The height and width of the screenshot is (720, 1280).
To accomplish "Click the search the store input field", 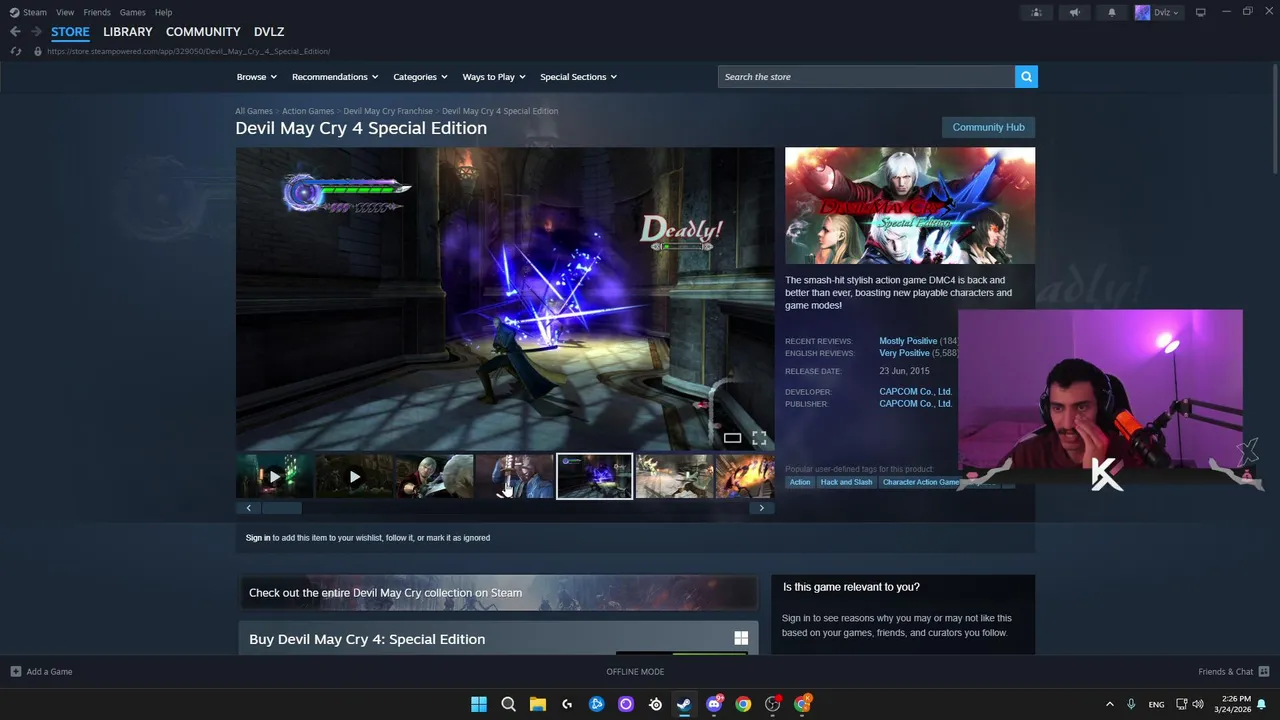I will tap(866, 77).
